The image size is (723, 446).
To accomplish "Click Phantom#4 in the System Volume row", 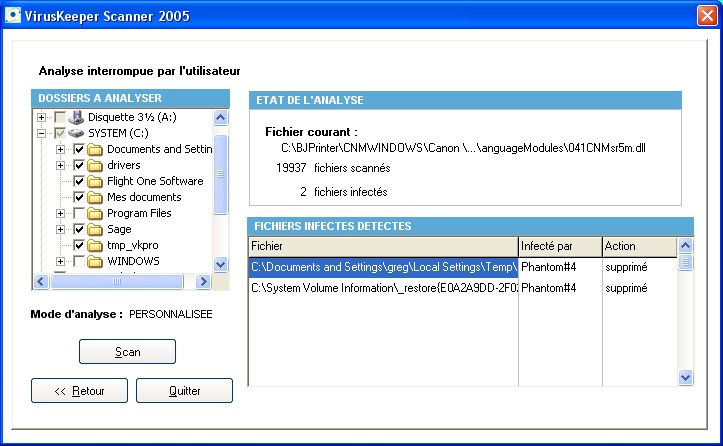I will pos(549,288).
